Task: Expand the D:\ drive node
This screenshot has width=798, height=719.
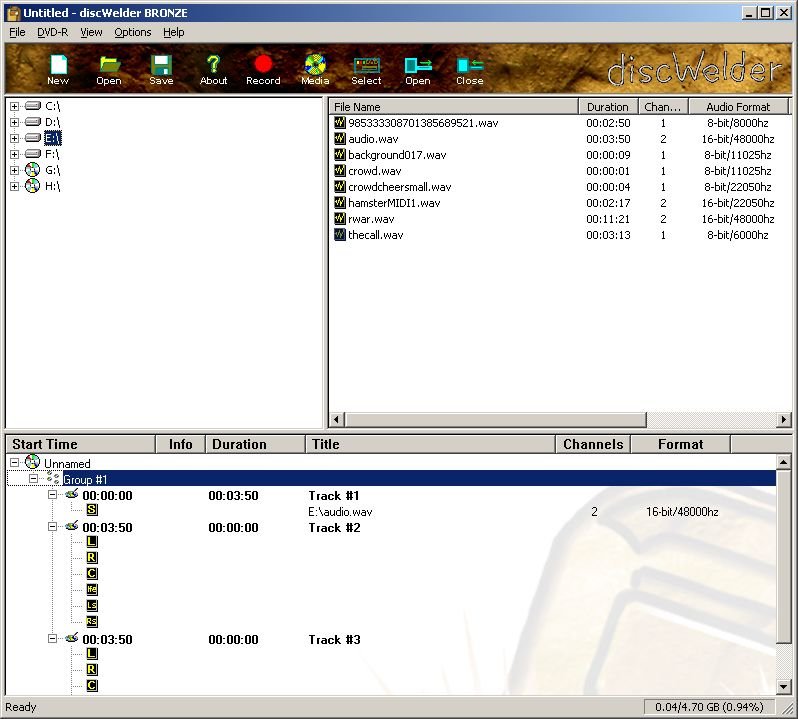Action: click(14, 122)
